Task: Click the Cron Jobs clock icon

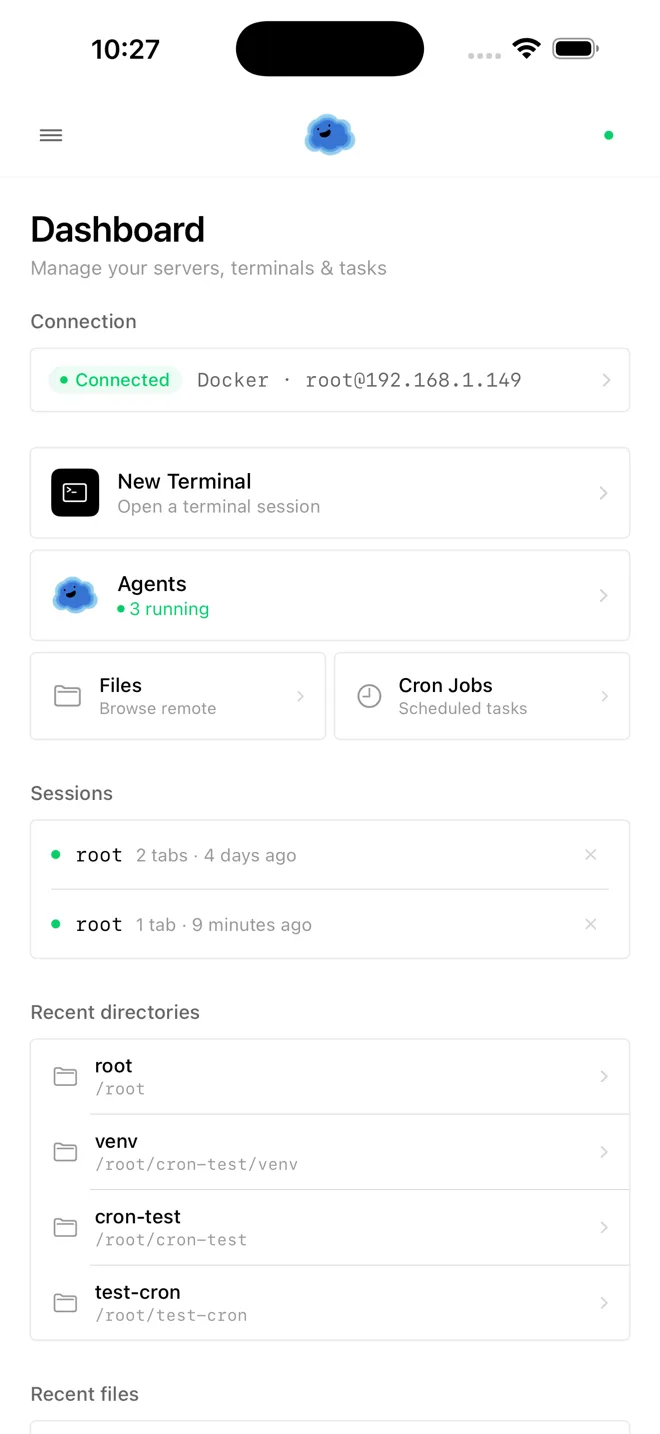Action: coord(369,696)
